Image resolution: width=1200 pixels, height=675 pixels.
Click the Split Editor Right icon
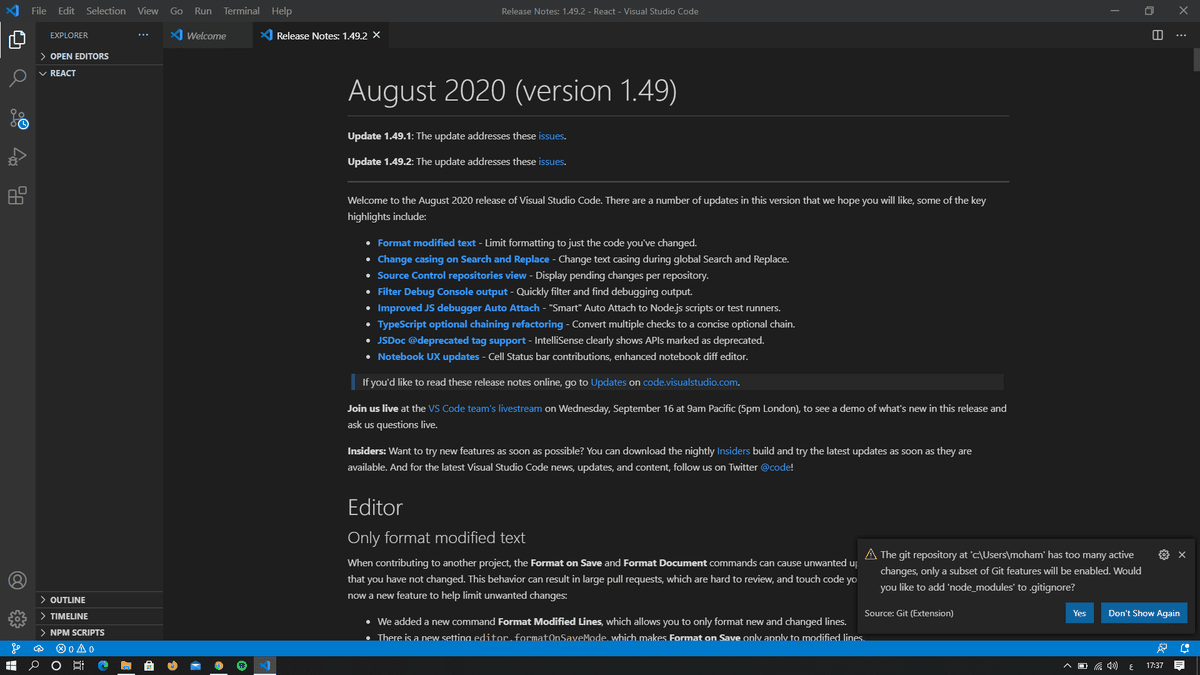[x=1157, y=35]
